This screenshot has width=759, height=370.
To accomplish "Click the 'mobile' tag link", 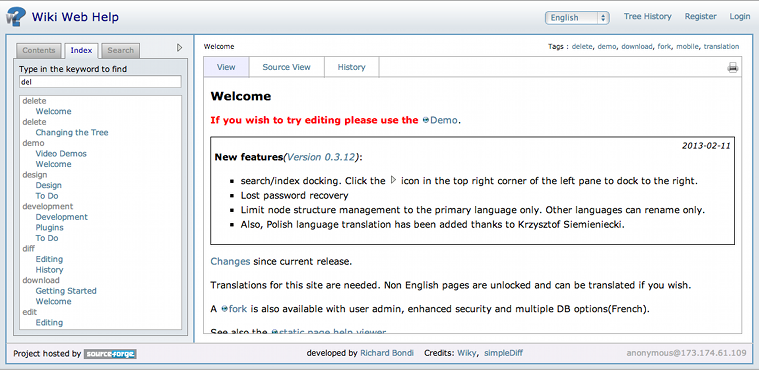I will 687,46.
